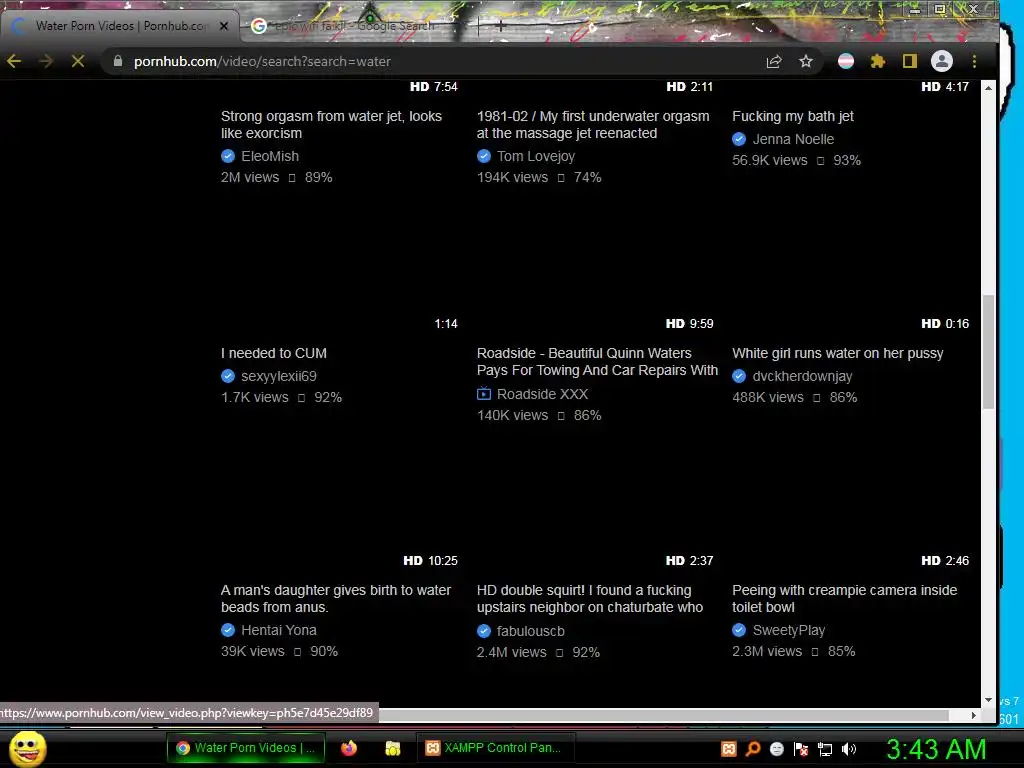The width and height of the screenshot is (1024, 768).
Task: Open Jenna Noelle uploader profile
Action: pyautogui.click(x=793, y=139)
